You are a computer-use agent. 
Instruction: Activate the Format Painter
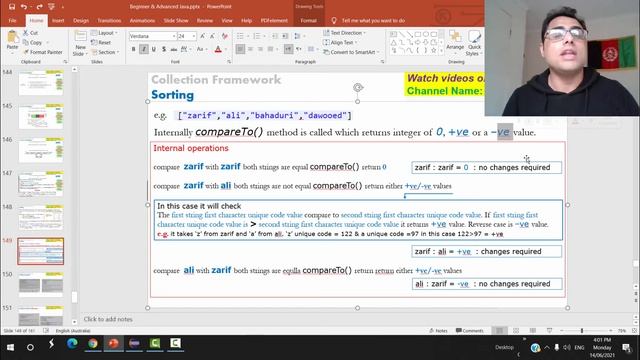pyautogui.click(x=43, y=52)
